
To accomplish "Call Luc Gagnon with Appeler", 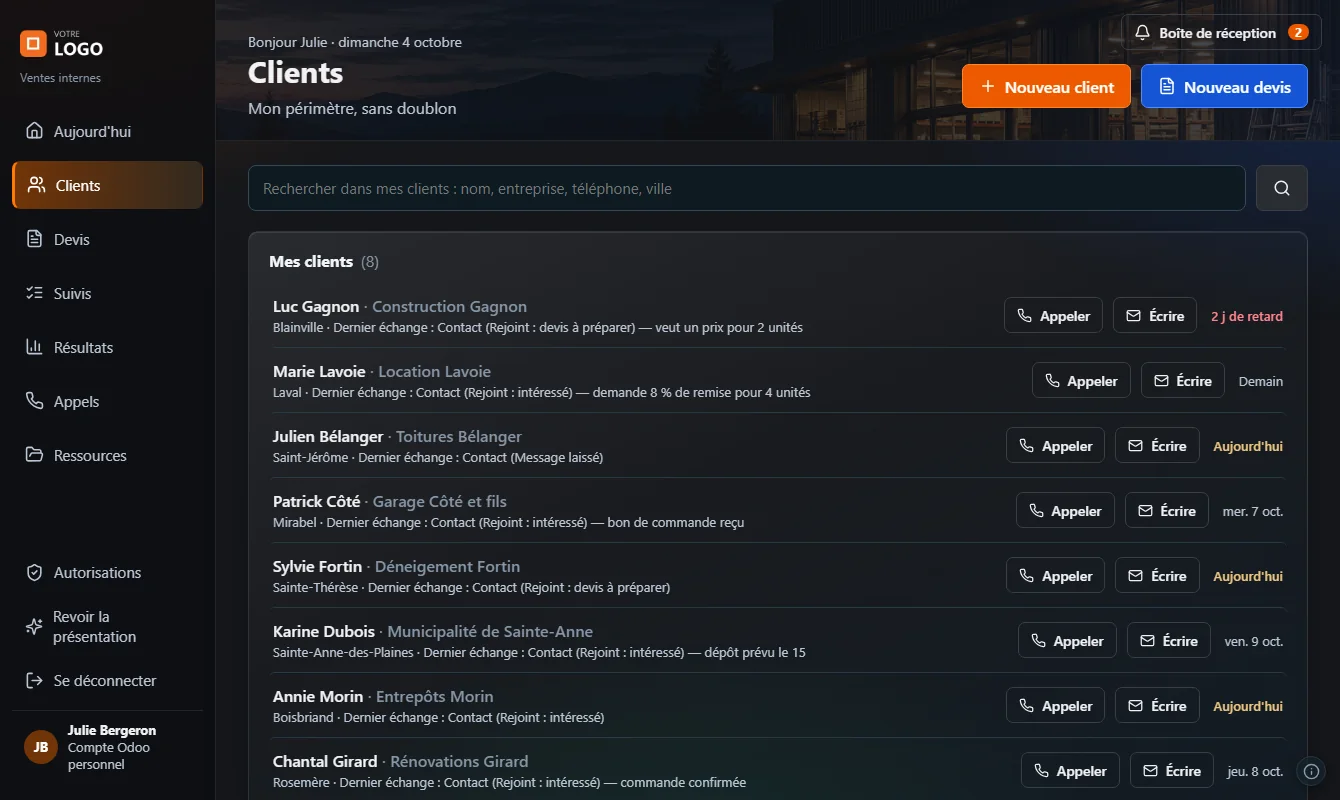I will (1053, 316).
